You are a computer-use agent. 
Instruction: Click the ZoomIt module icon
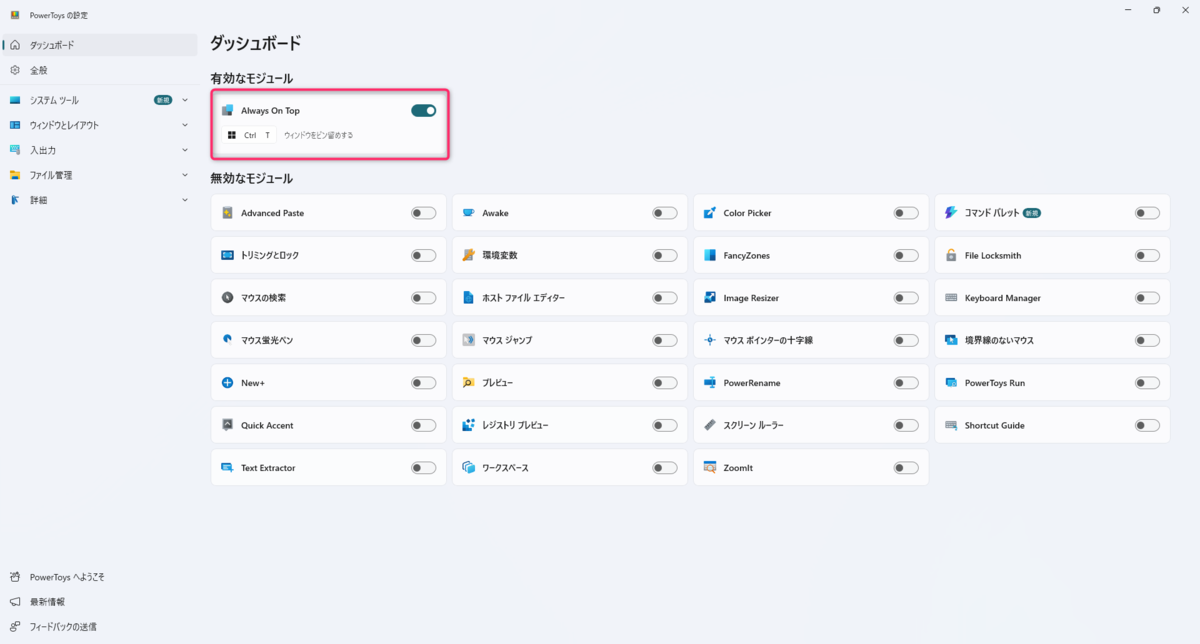pos(709,468)
